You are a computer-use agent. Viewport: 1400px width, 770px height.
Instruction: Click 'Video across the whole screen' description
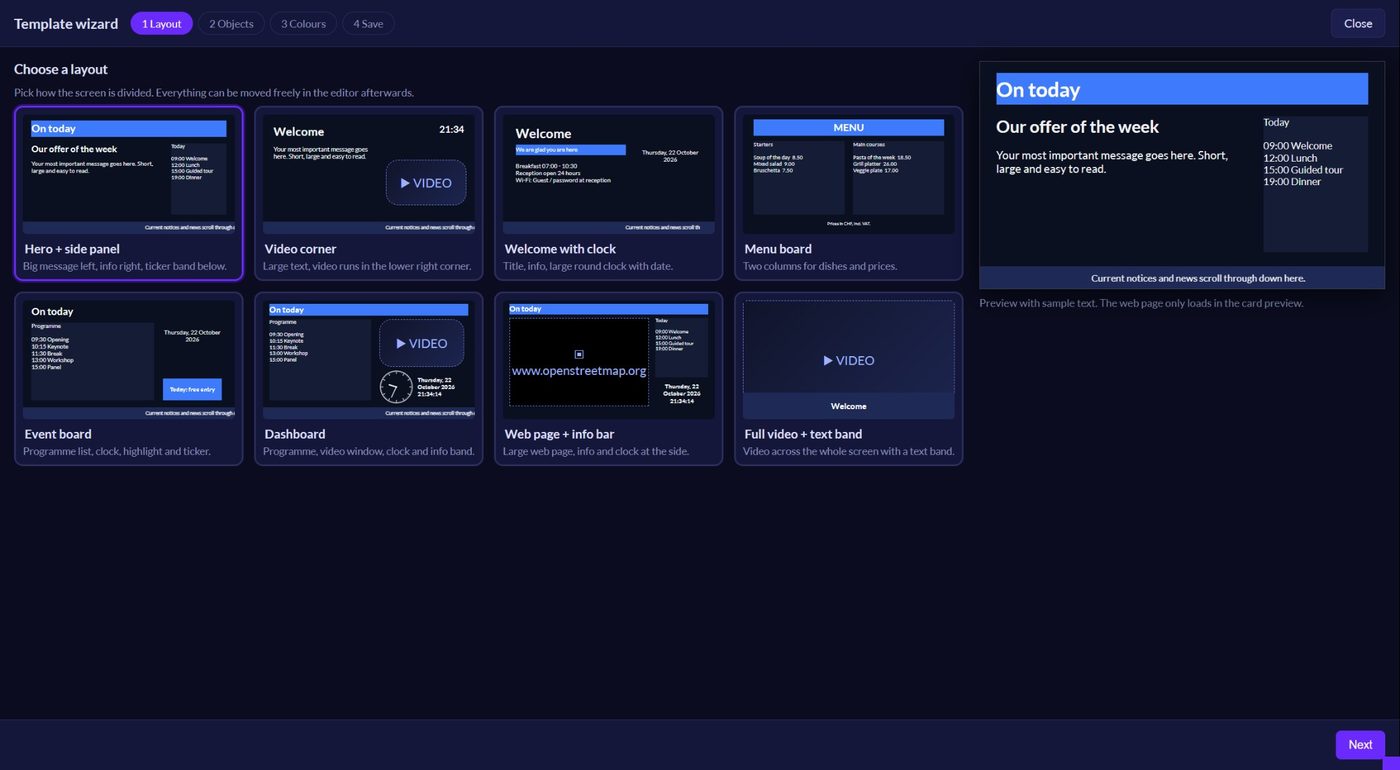(x=849, y=451)
